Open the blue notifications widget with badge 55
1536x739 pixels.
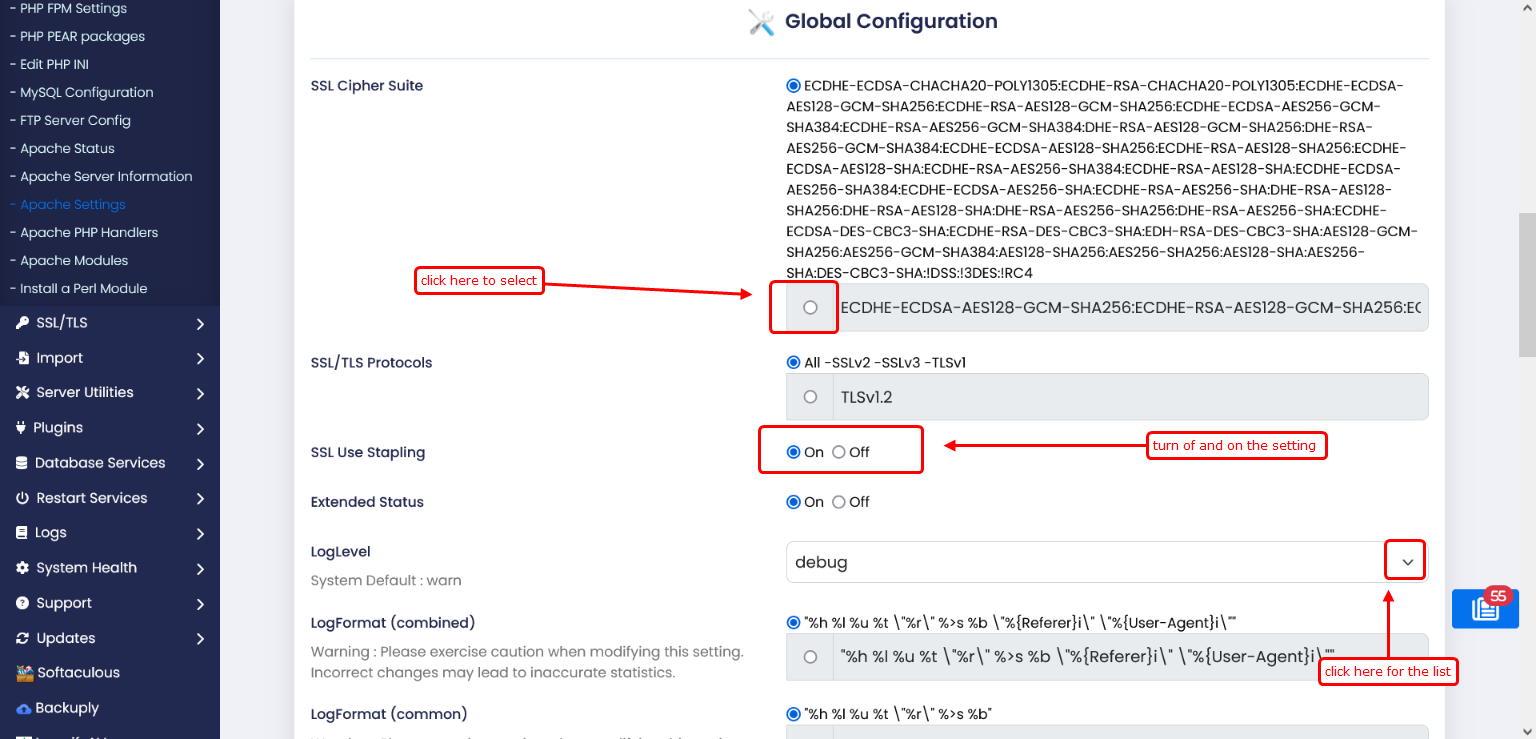pyautogui.click(x=1485, y=608)
